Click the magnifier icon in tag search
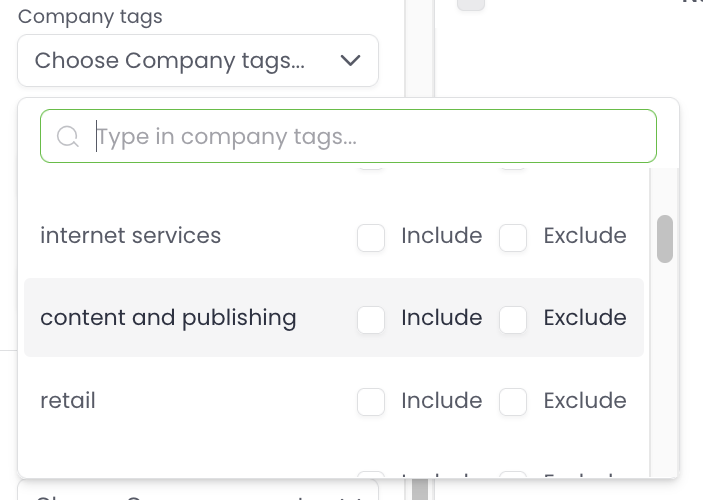 (68, 137)
